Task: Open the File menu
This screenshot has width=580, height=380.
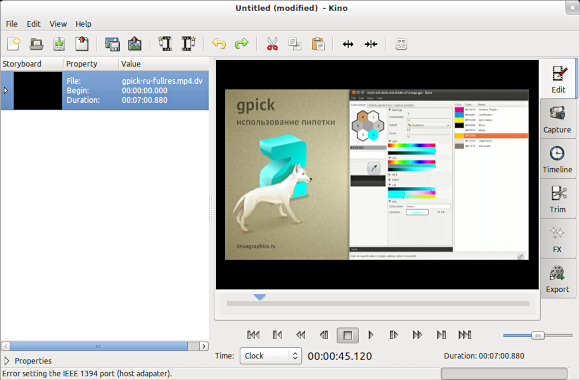Action: click(11, 24)
